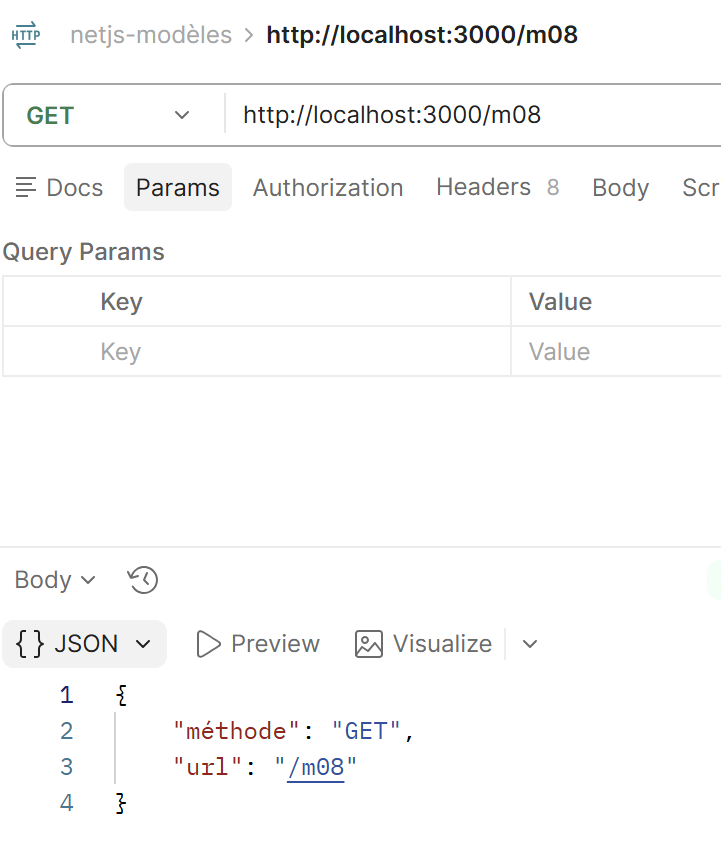Switch to the Authorization tab
The height and width of the screenshot is (846, 721).
coord(328,188)
